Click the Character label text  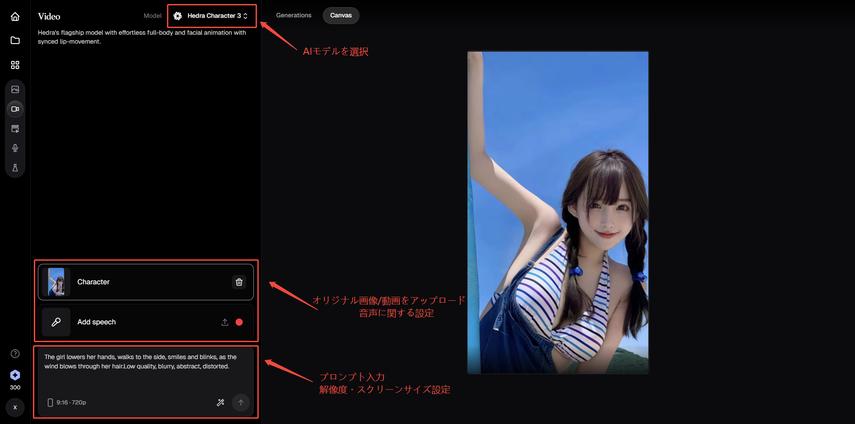click(x=93, y=282)
